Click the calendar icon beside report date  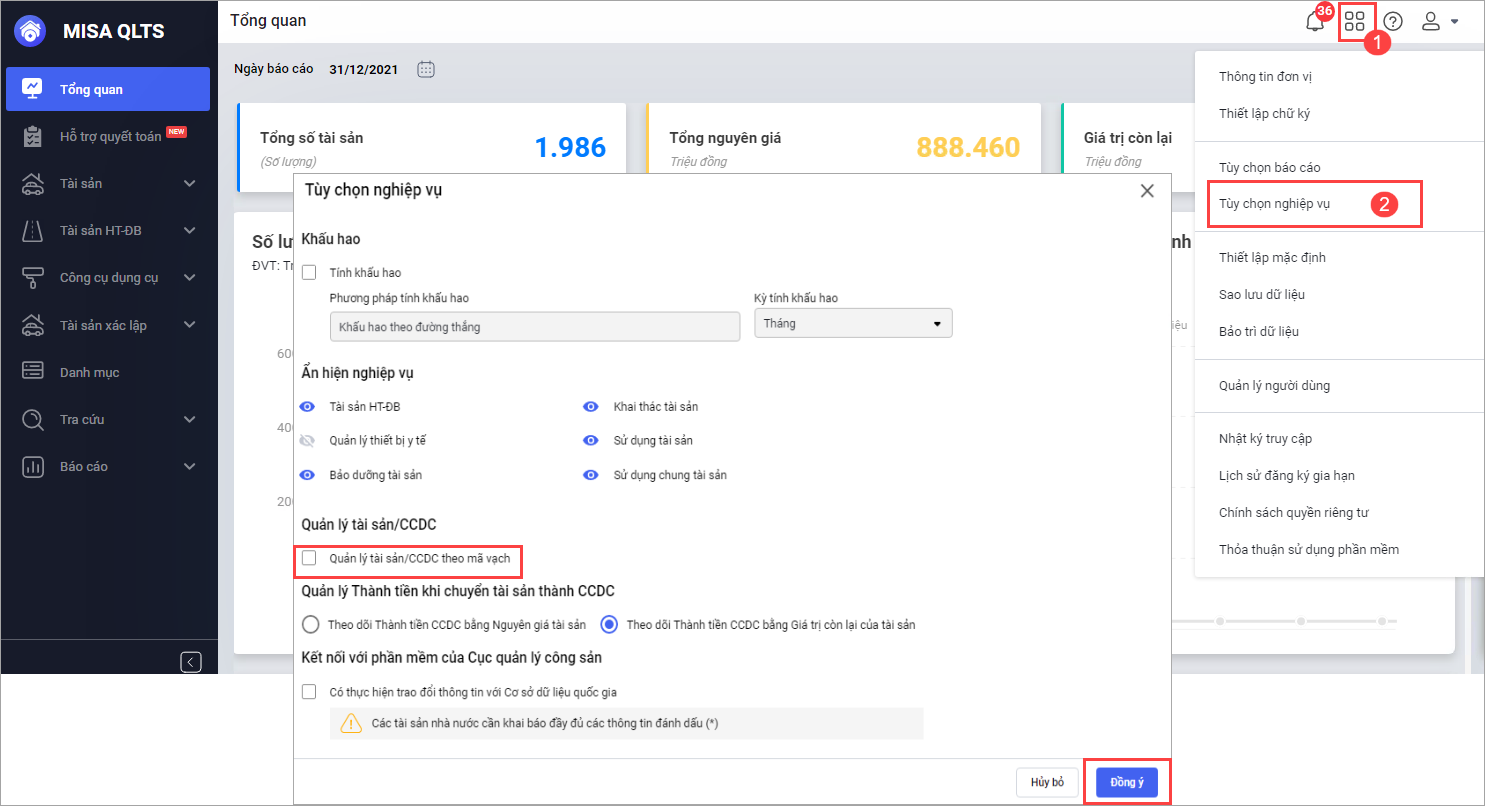tap(426, 69)
